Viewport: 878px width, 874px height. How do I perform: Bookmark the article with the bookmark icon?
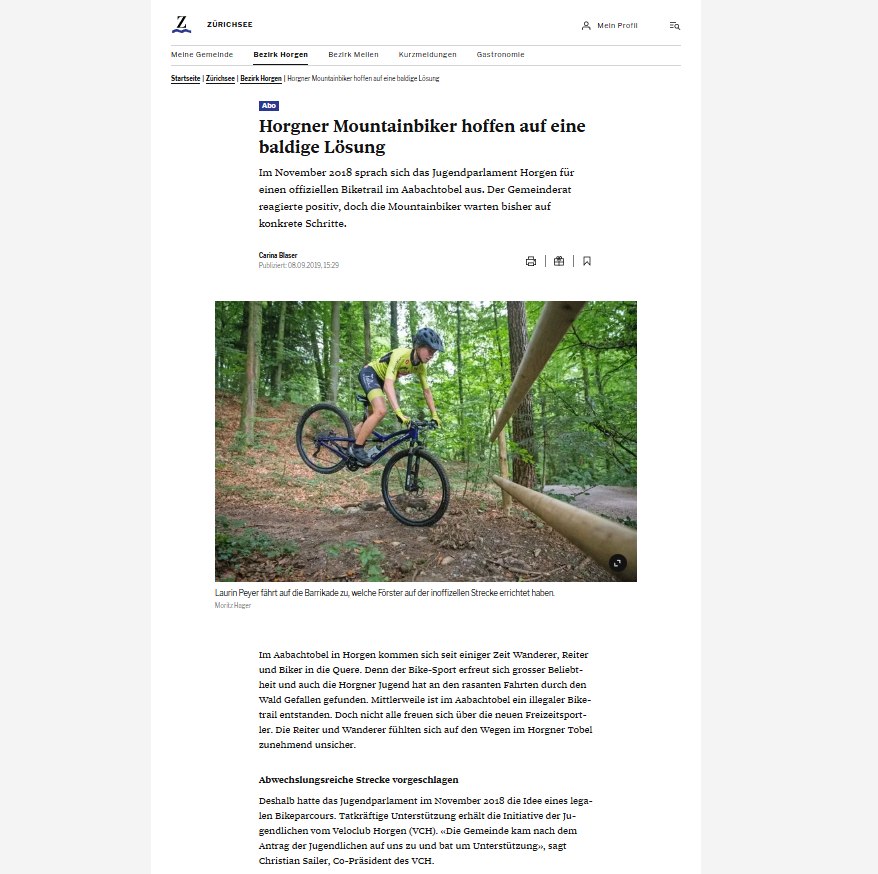(x=587, y=261)
